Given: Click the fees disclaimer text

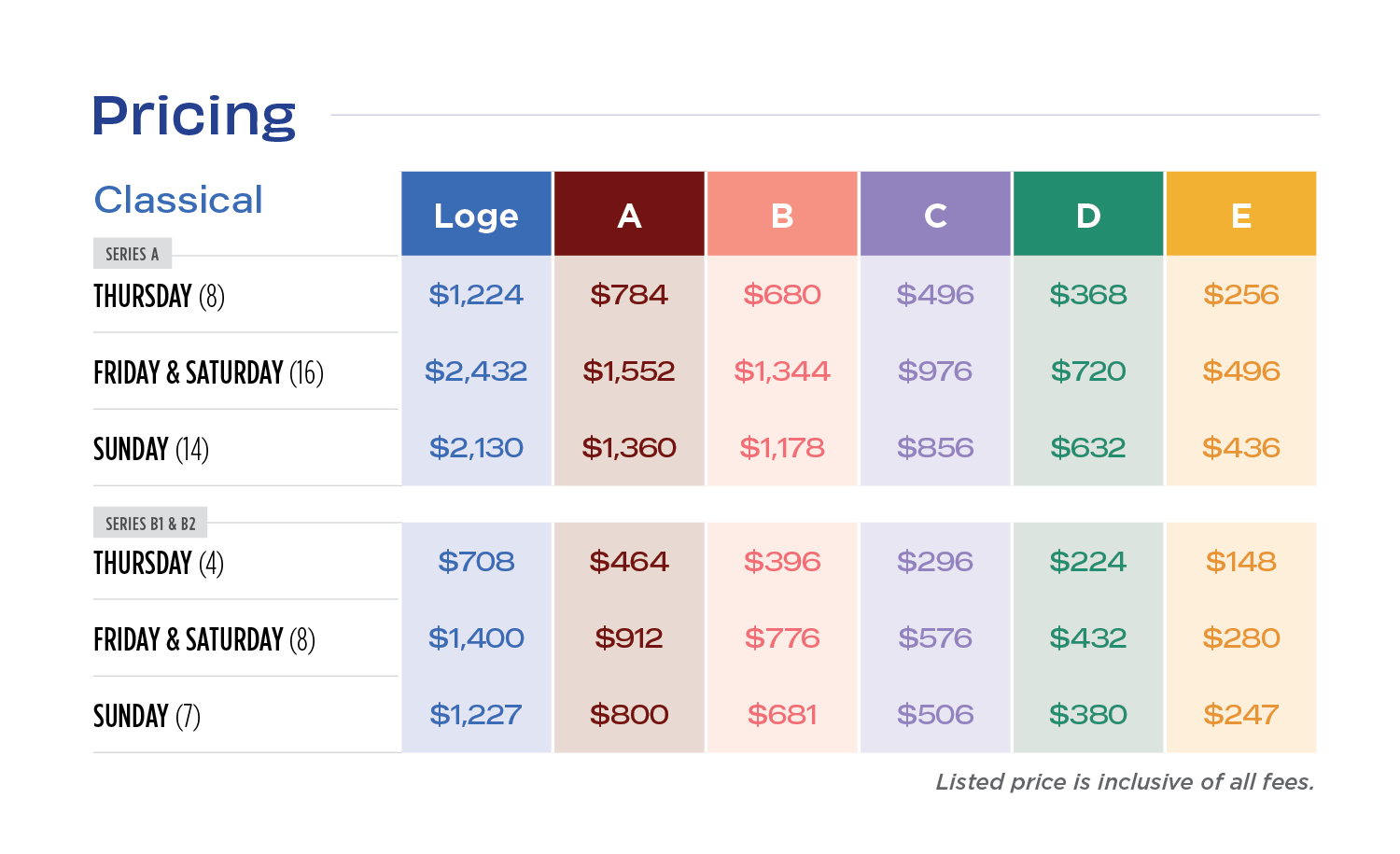Looking at the screenshot, I should click(1125, 782).
